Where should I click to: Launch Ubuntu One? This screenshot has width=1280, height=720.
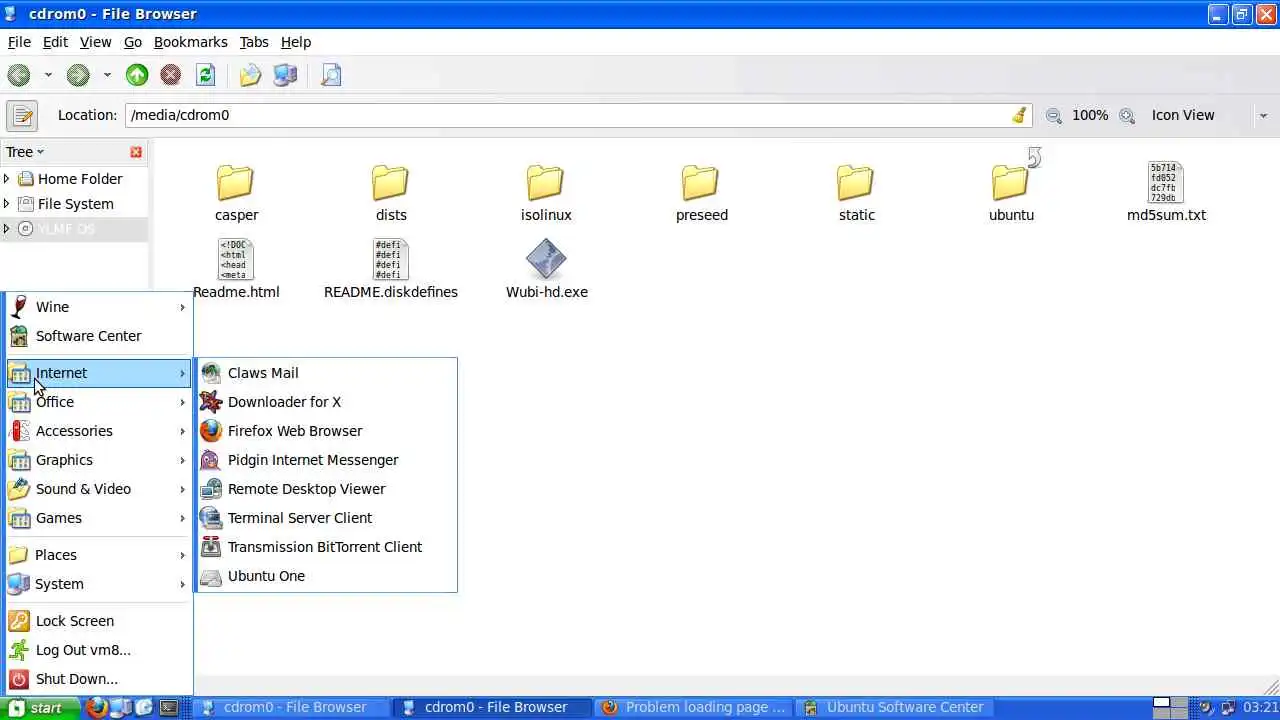[326, 576]
